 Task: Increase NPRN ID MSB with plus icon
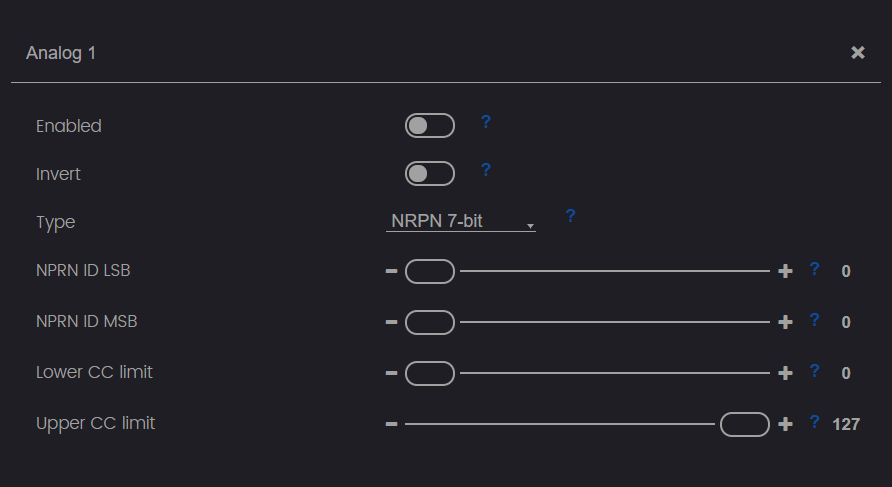point(786,322)
